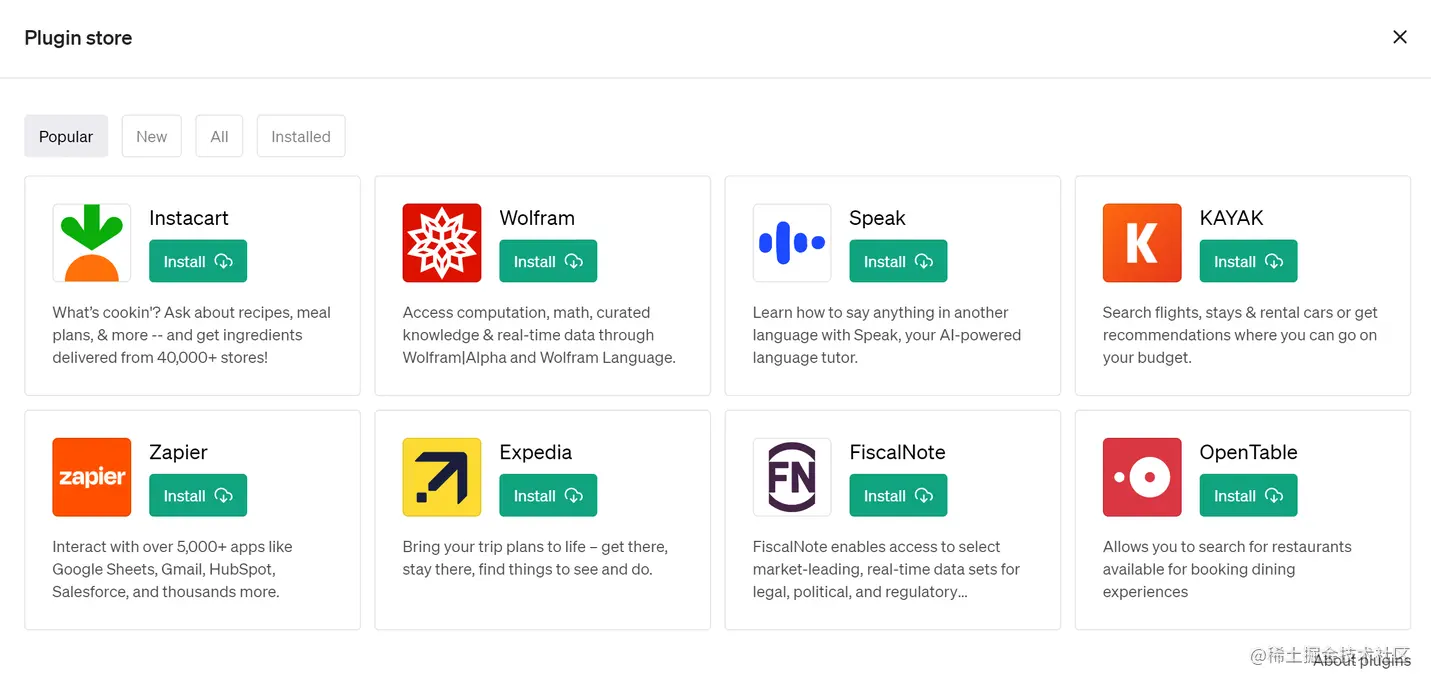The image size is (1431, 686).
Task: Install the Zapier plugin
Action: pyautogui.click(x=198, y=496)
